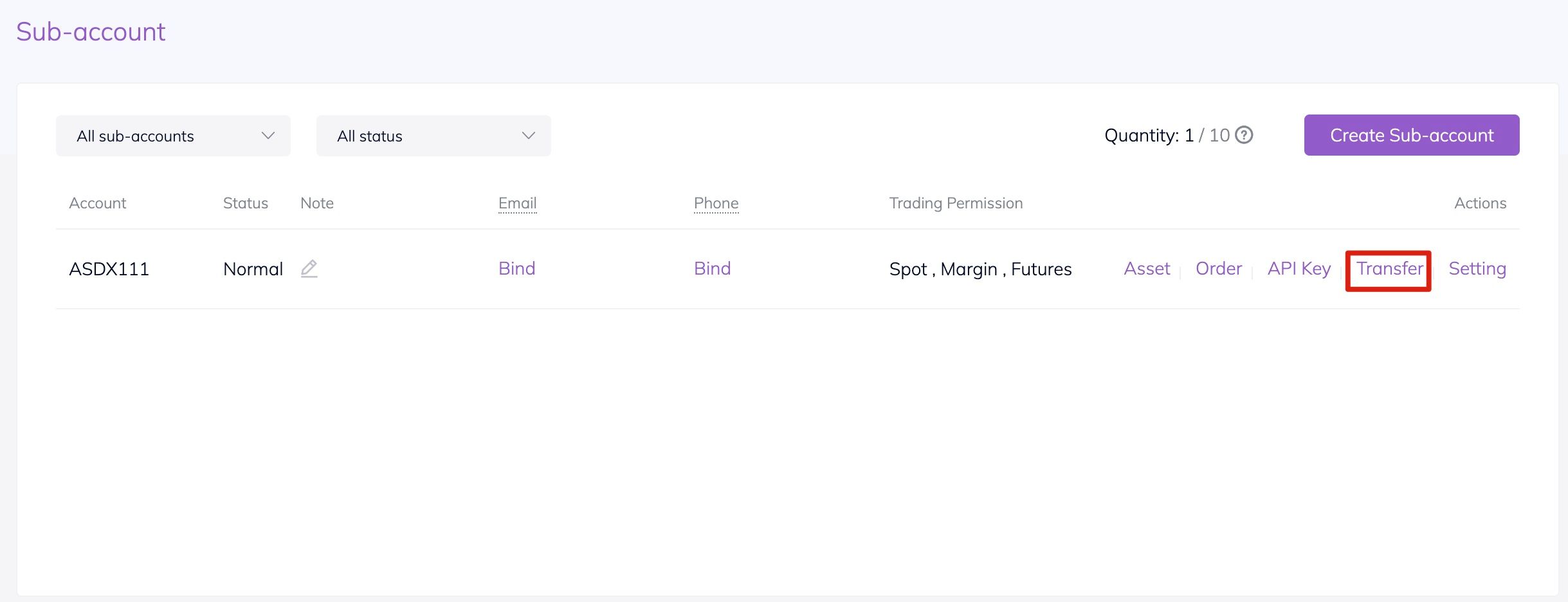Click the Phone column header
This screenshot has height=602, width=1568.
[716, 203]
